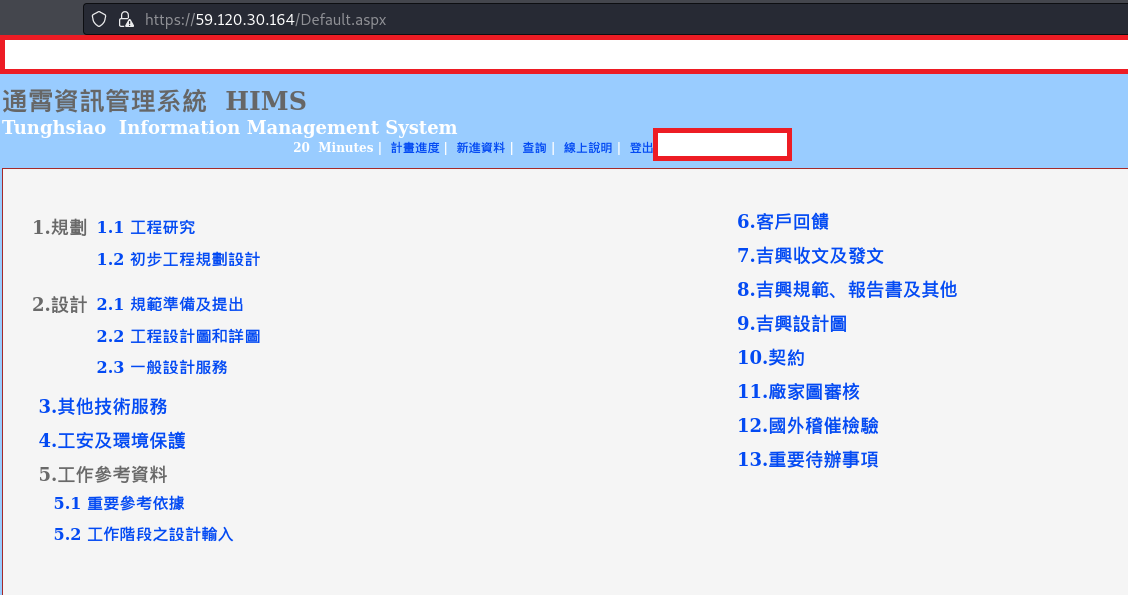Open link 9.吉興設計圖
The width and height of the screenshot is (1128, 595).
(x=792, y=324)
